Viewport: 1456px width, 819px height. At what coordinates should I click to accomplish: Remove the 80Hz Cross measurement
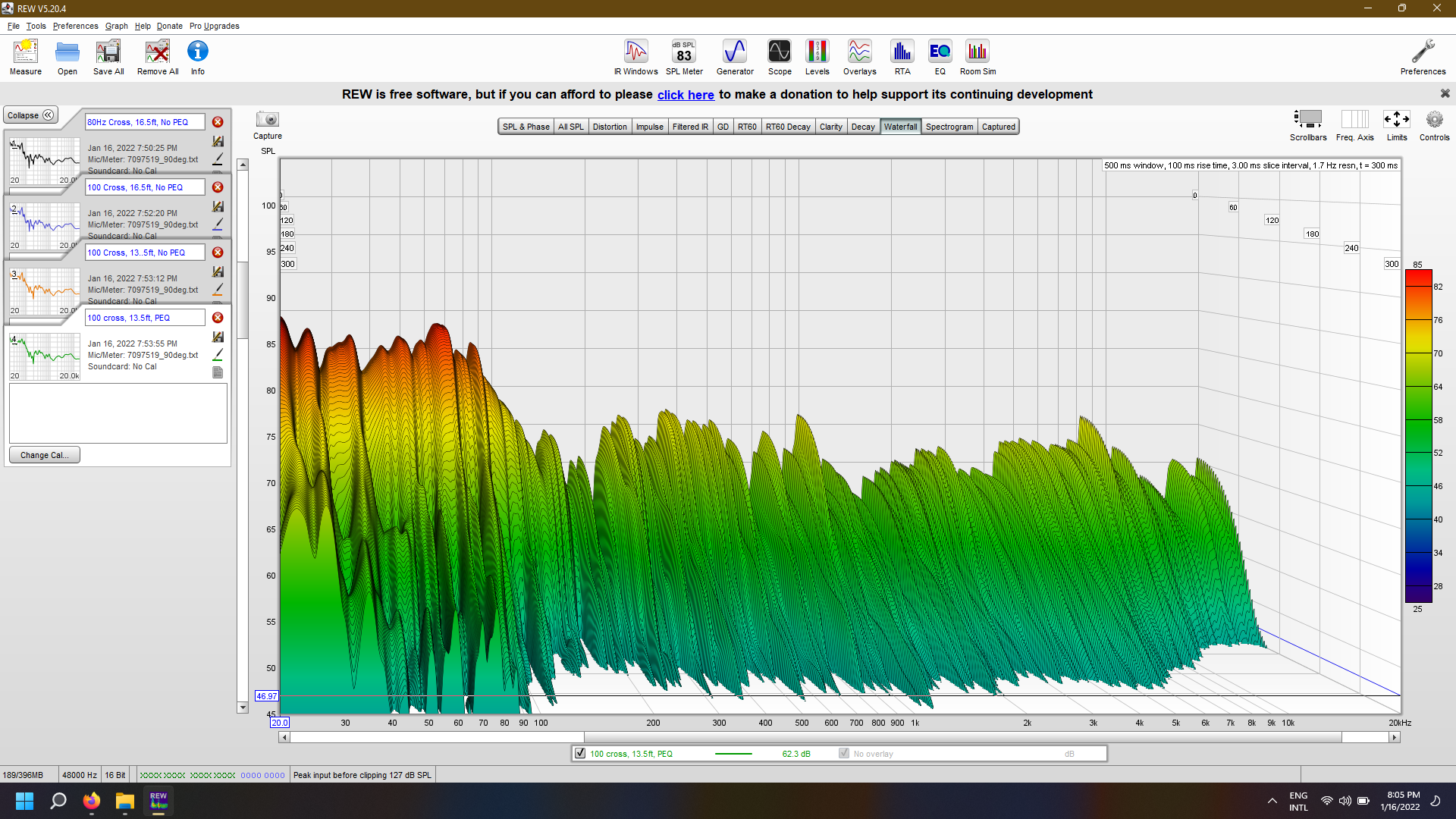pyautogui.click(x=218, y=122)
